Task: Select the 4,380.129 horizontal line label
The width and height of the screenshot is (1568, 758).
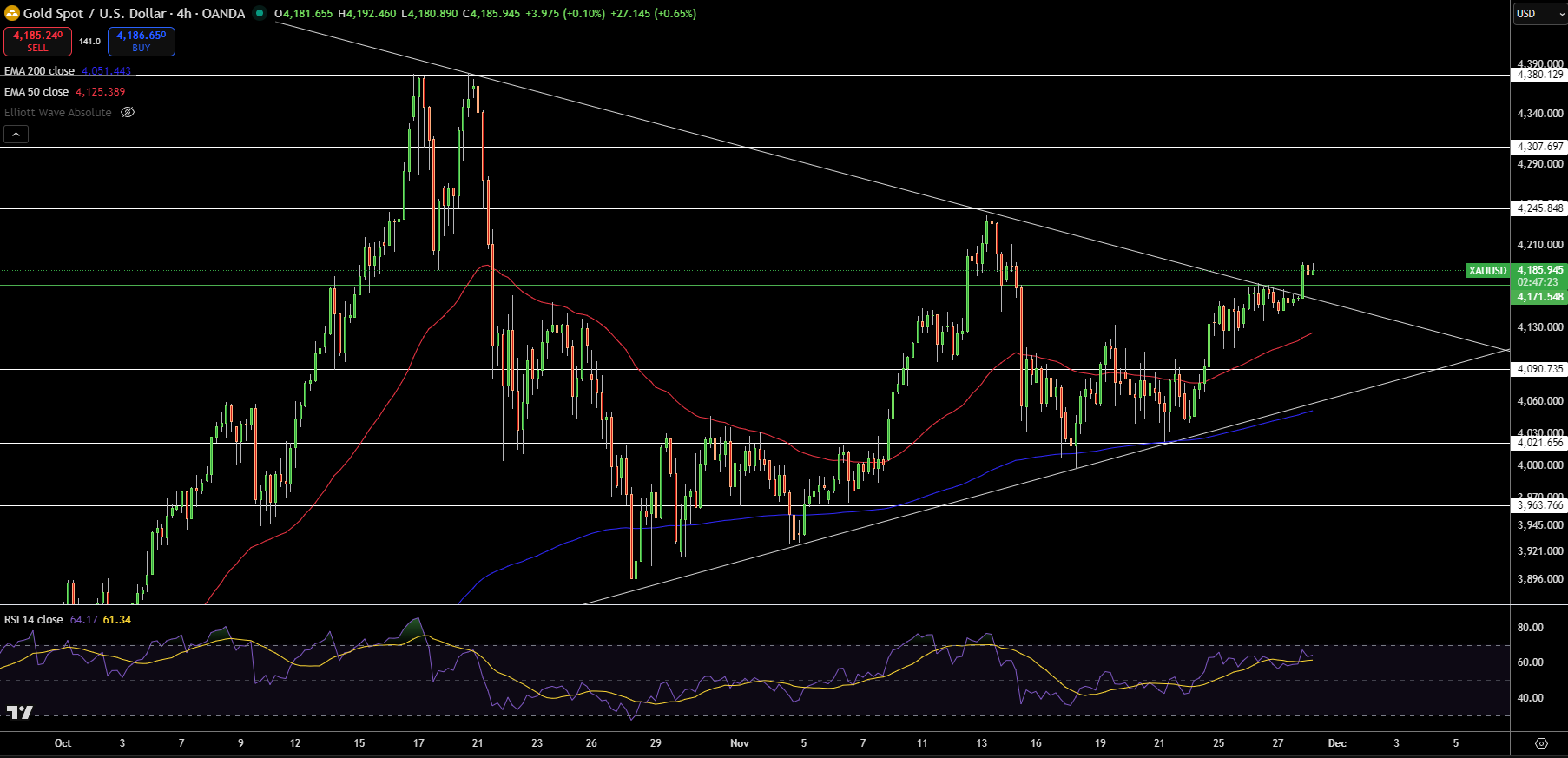Action: point(1539,75)
